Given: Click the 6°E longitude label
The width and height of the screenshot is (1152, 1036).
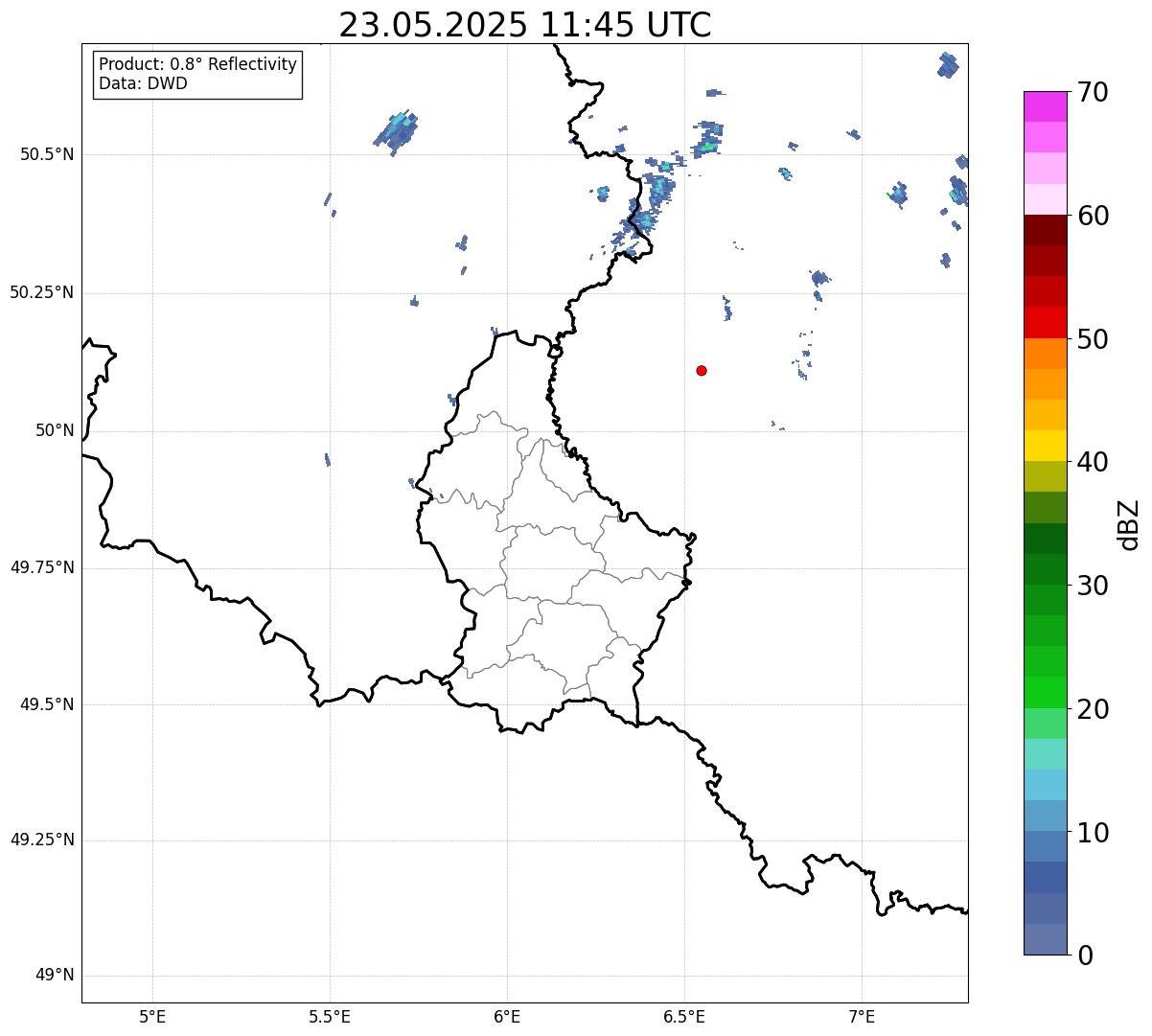Looking at the screenshot, I should point(507,1016).
